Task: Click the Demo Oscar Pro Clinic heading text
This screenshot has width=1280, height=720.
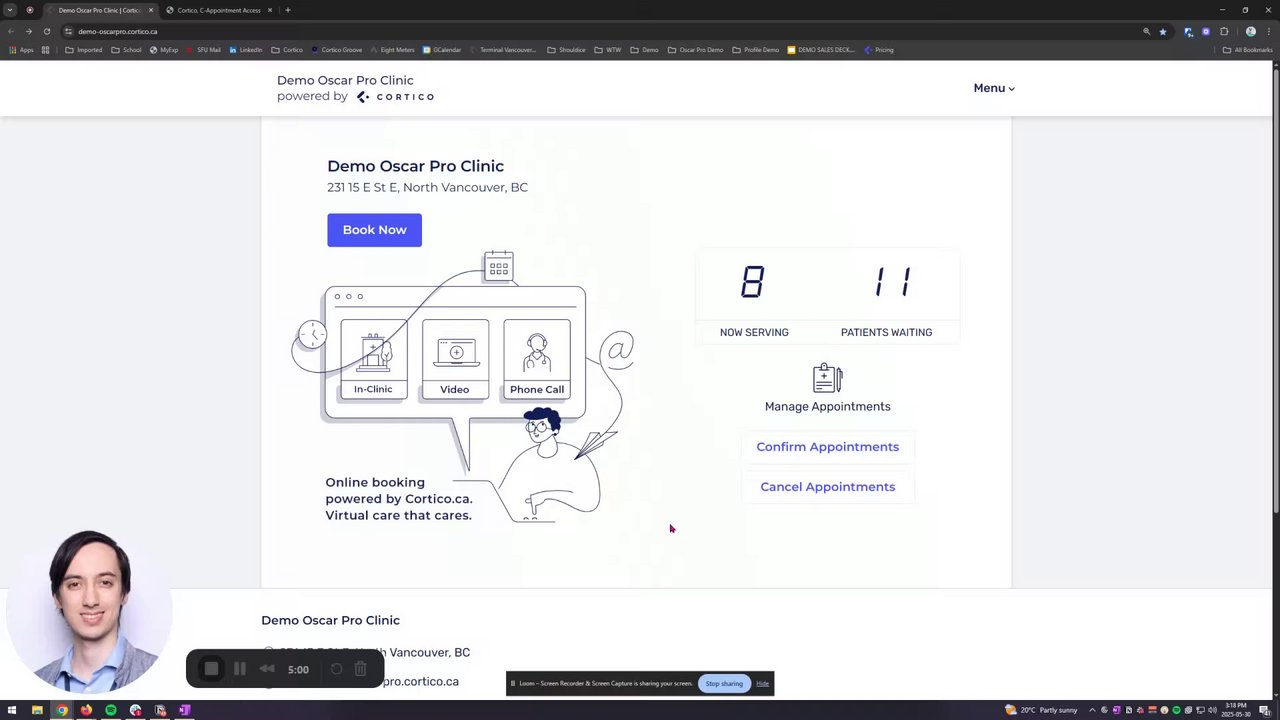Action: point(415,166)
